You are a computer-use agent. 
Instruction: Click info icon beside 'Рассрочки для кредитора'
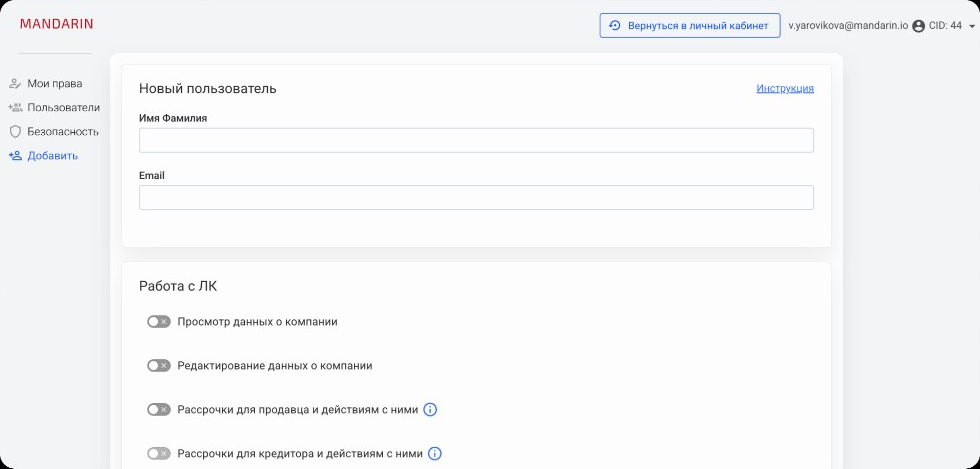coord(435,454)
